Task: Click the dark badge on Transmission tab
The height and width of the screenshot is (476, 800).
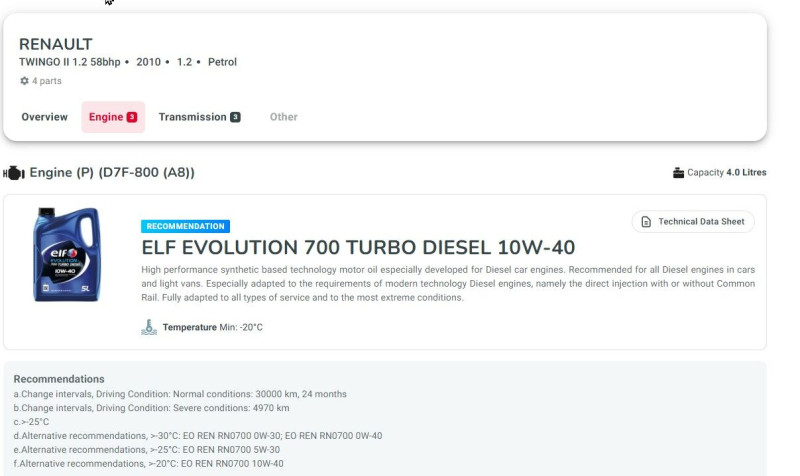Action: (x=235, y=117)
